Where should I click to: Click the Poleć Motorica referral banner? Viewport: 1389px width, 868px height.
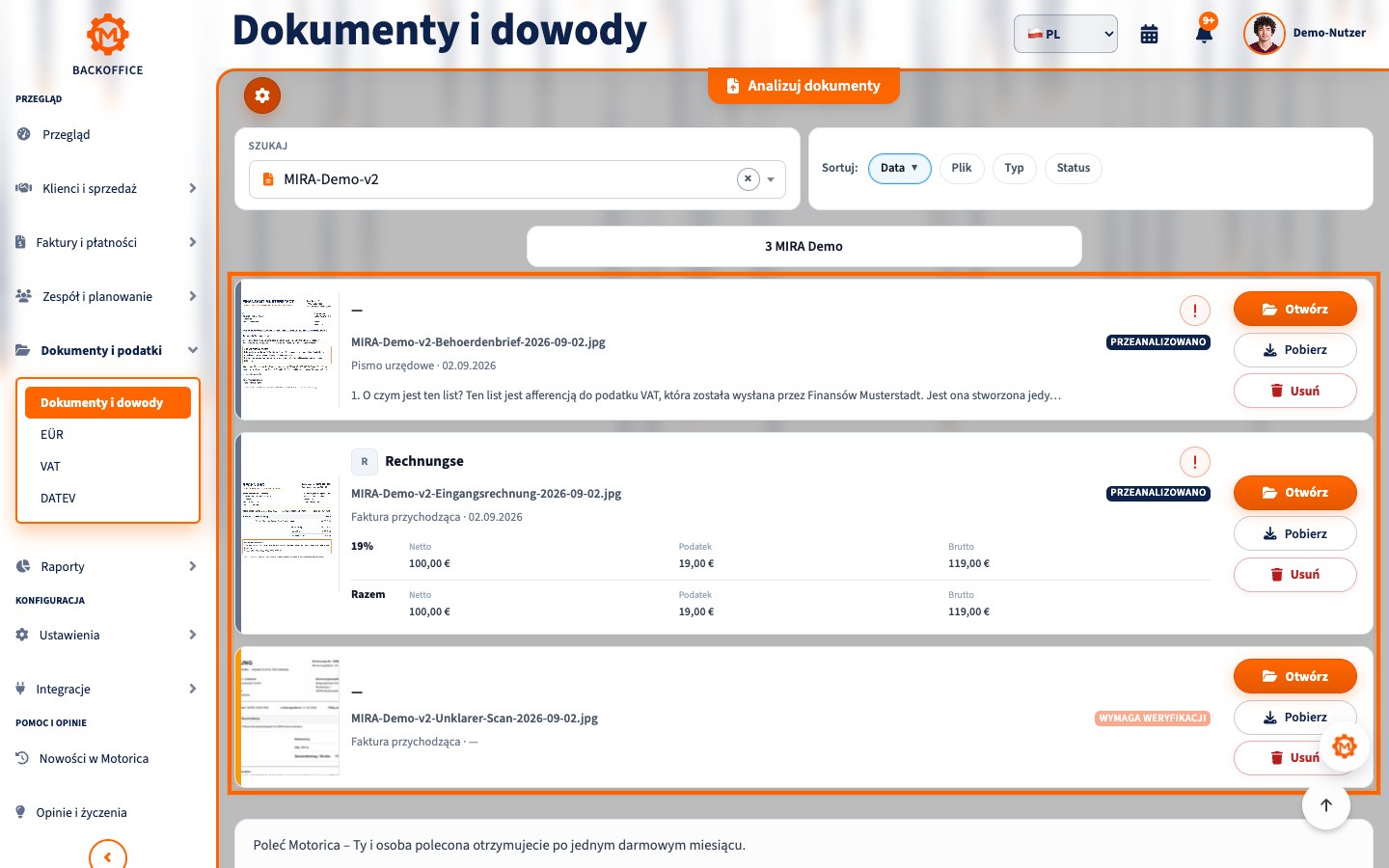coord(803,845)
